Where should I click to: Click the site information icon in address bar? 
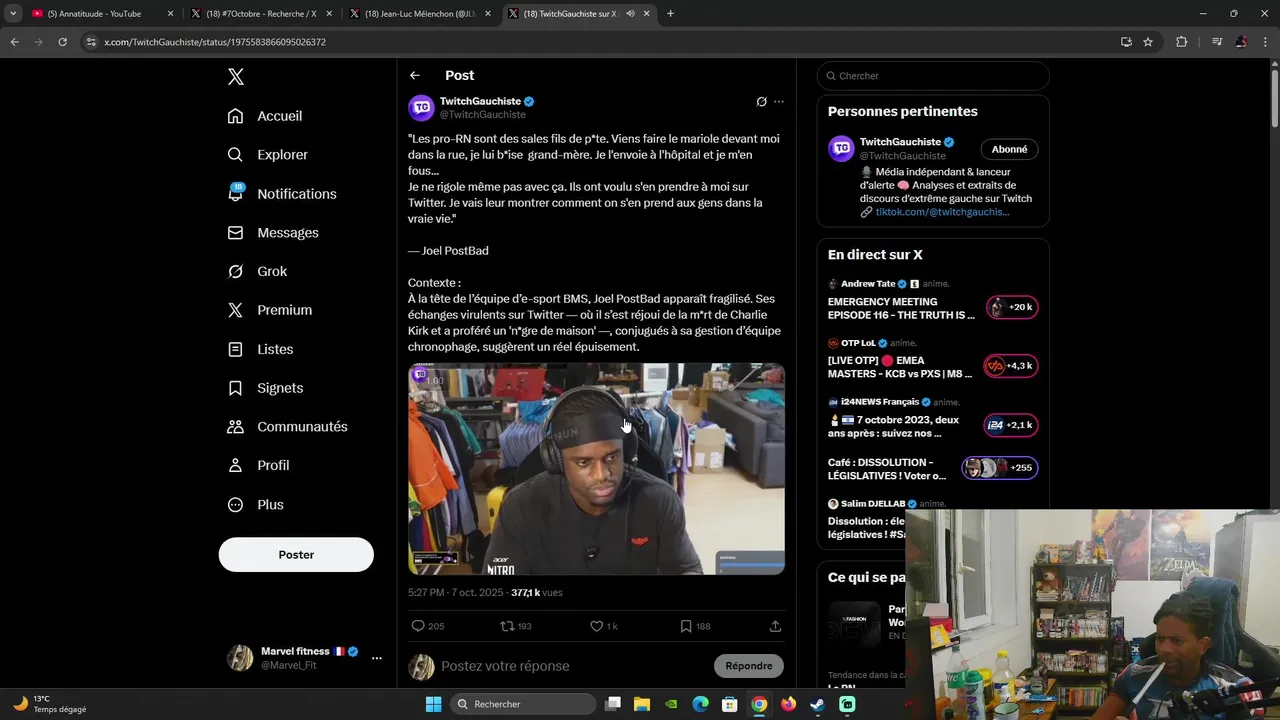(x=91, y=42)
